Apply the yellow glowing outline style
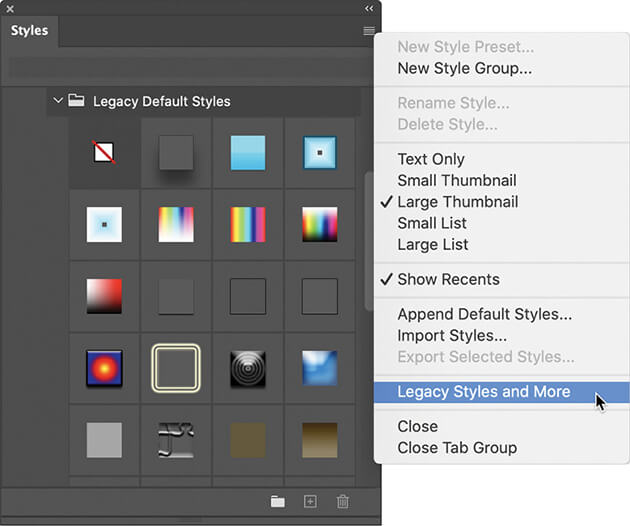Screen dimensions: 630x526 (176, 367)
